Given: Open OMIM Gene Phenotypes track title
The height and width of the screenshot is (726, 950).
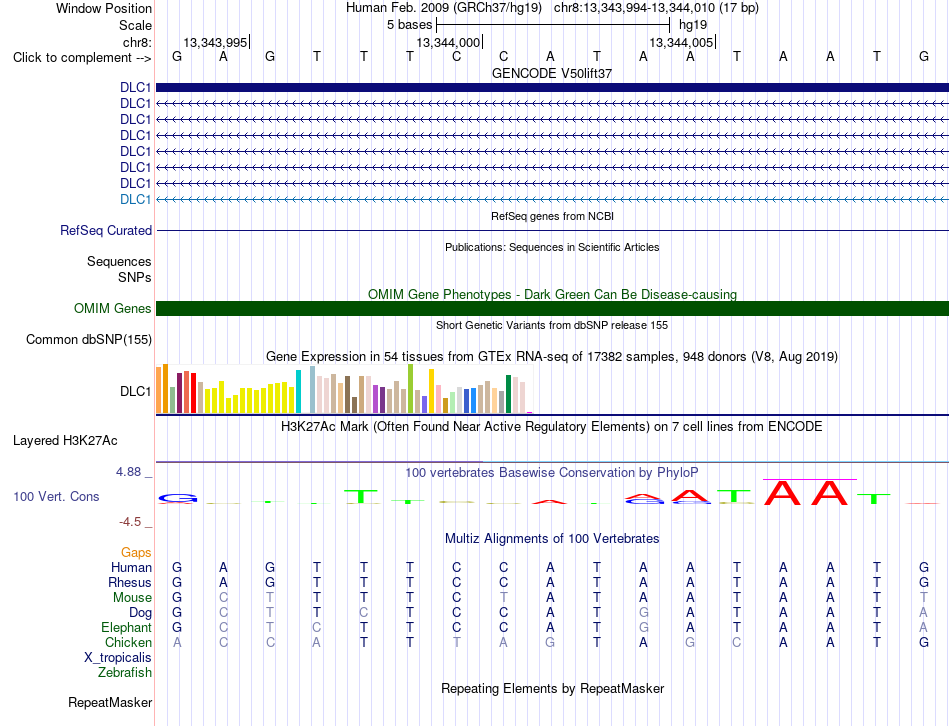Looking at the screenshot, I should [552, 295].
